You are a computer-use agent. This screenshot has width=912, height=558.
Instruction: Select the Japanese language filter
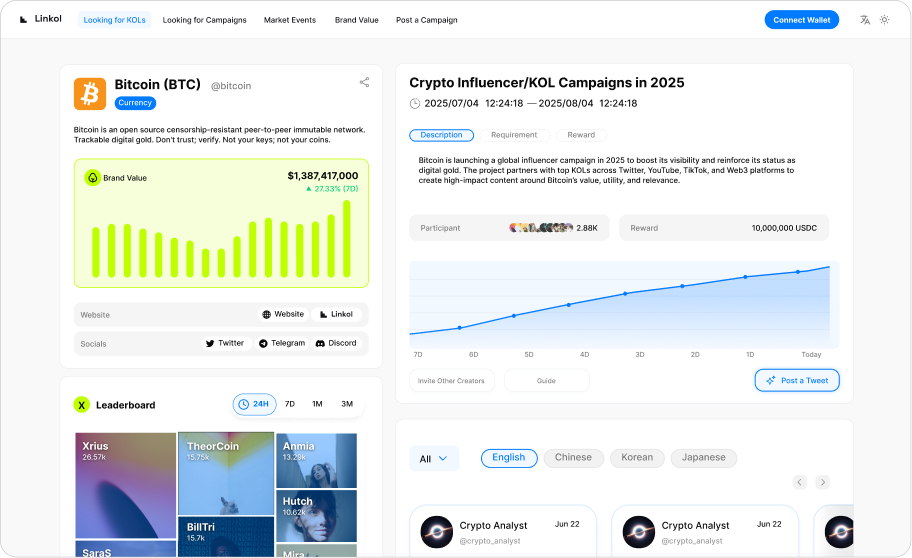pyautogui.click(x=704, y=458)
